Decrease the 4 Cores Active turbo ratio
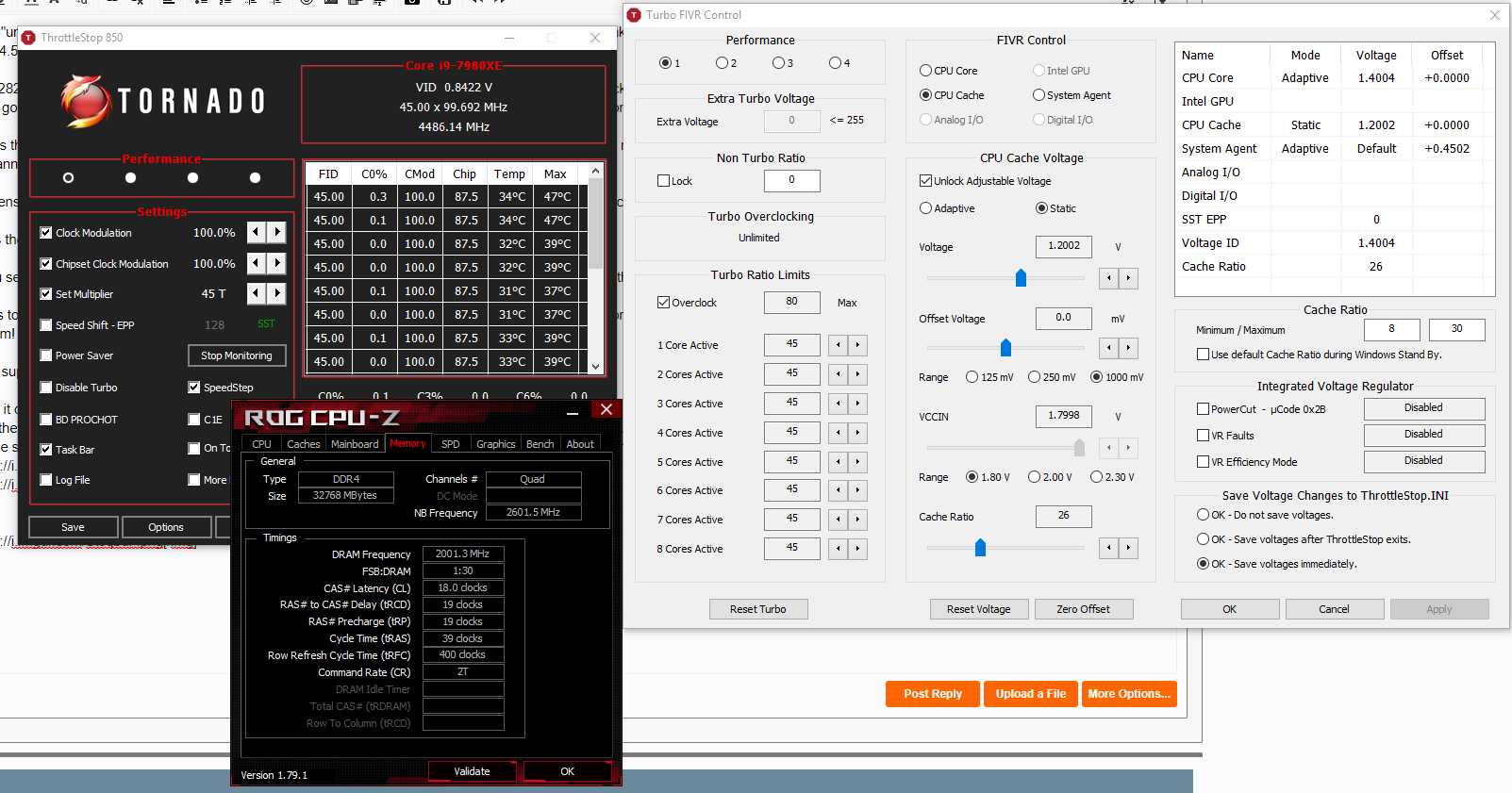Image resolution: width=1512 pixels, height=793 pixels. pos(839,433)
